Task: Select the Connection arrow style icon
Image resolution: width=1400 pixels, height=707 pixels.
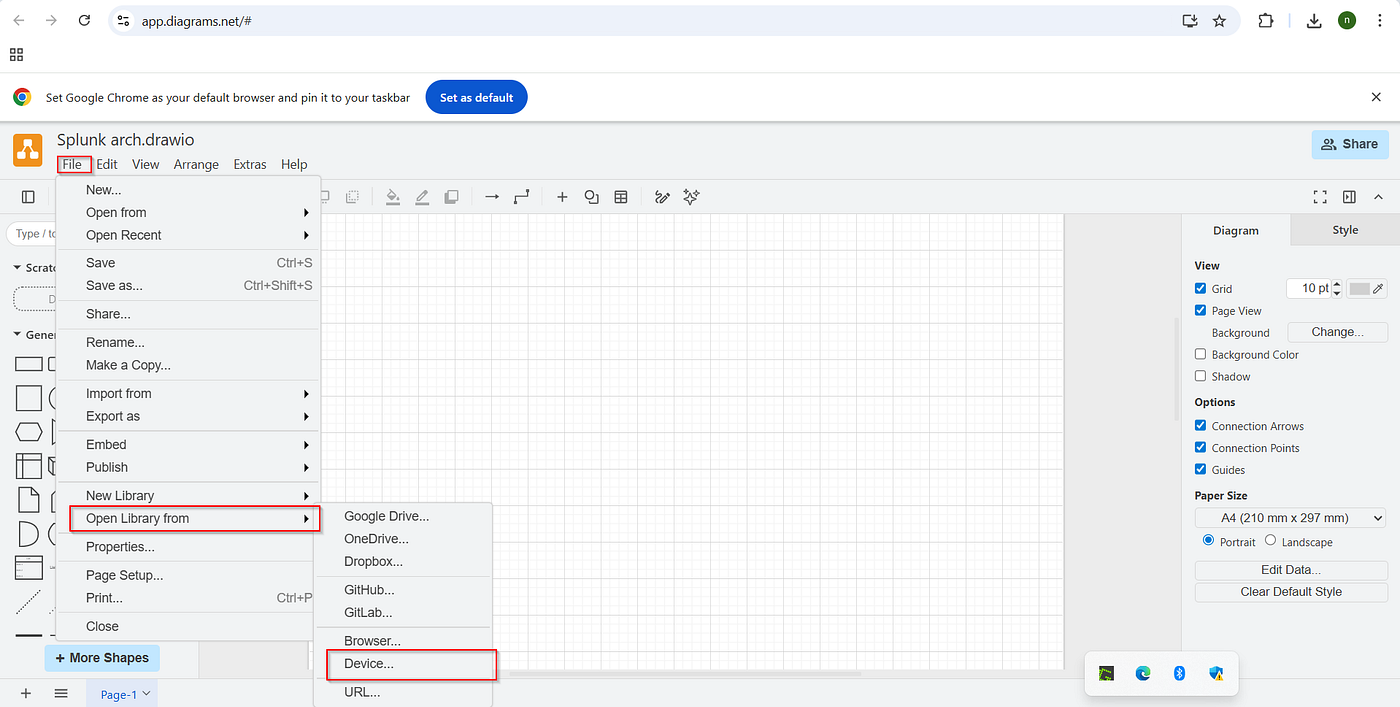Action: (492, 197)
